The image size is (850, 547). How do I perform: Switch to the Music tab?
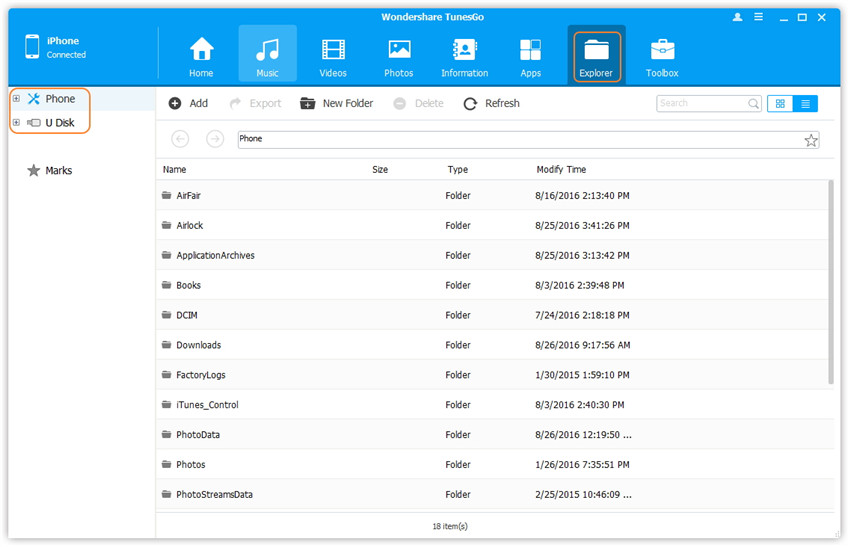(267, 54)
